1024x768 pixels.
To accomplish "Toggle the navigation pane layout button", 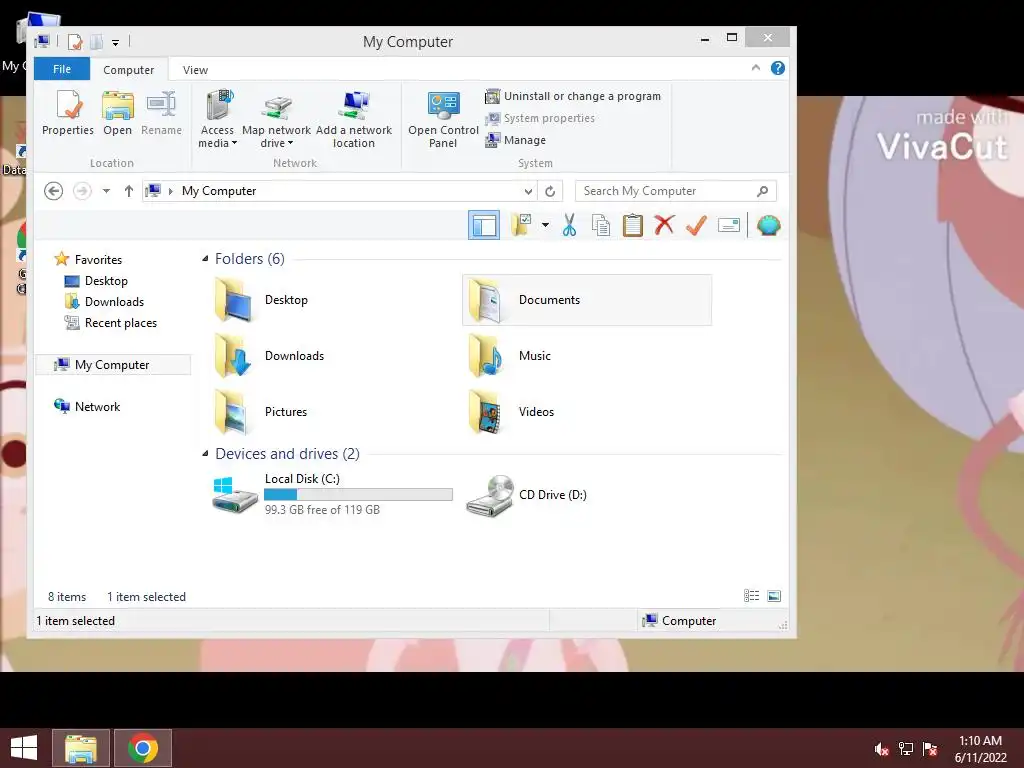I will (x=484, y=225).
